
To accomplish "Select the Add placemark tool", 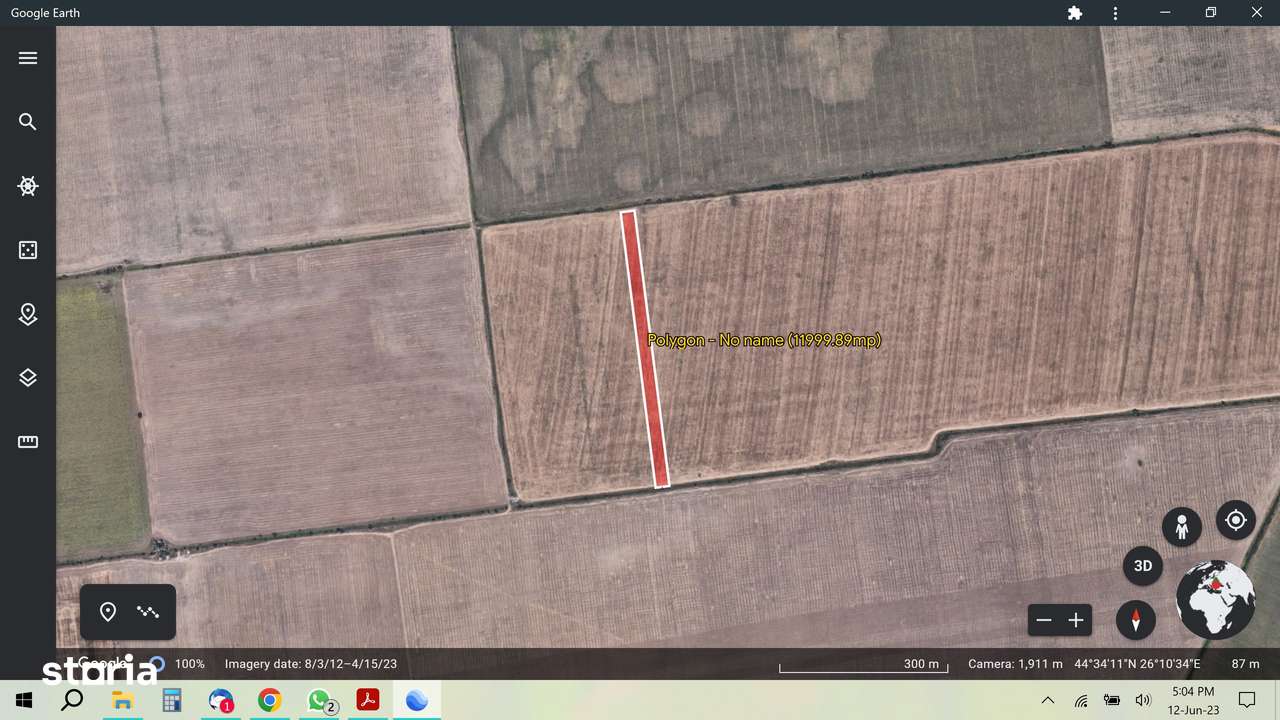I will pos(108,611).
